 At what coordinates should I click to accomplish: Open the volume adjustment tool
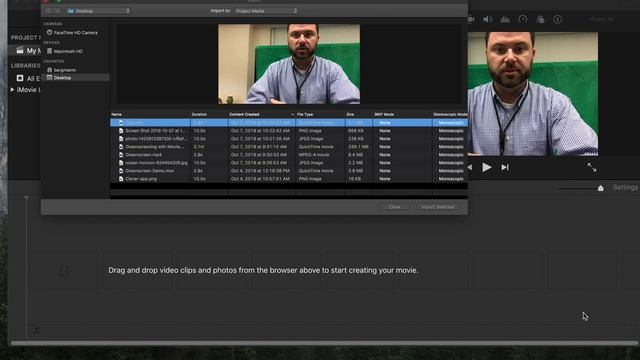487,19
